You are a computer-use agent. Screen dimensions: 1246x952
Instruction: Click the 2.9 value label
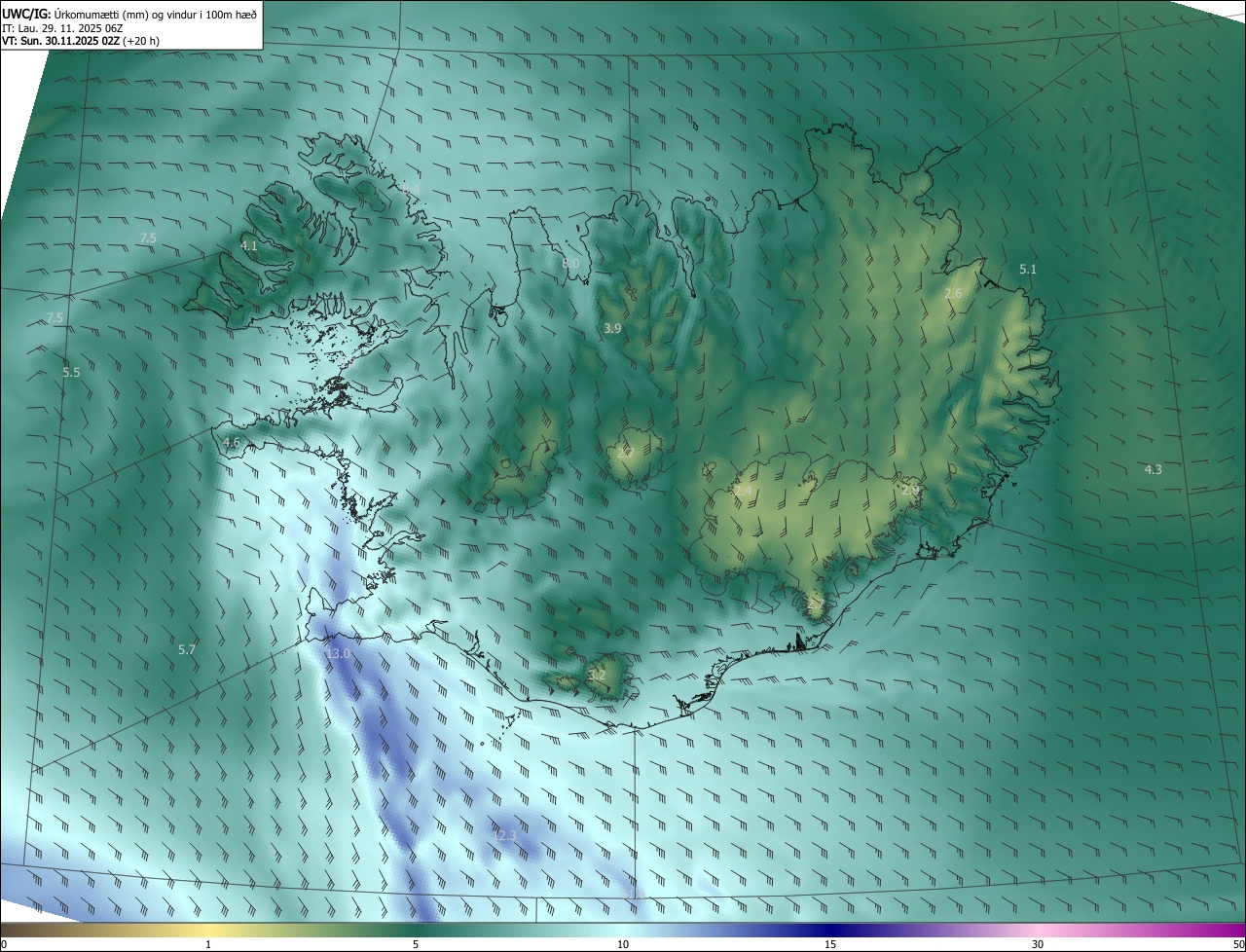(x=910, y=490)
